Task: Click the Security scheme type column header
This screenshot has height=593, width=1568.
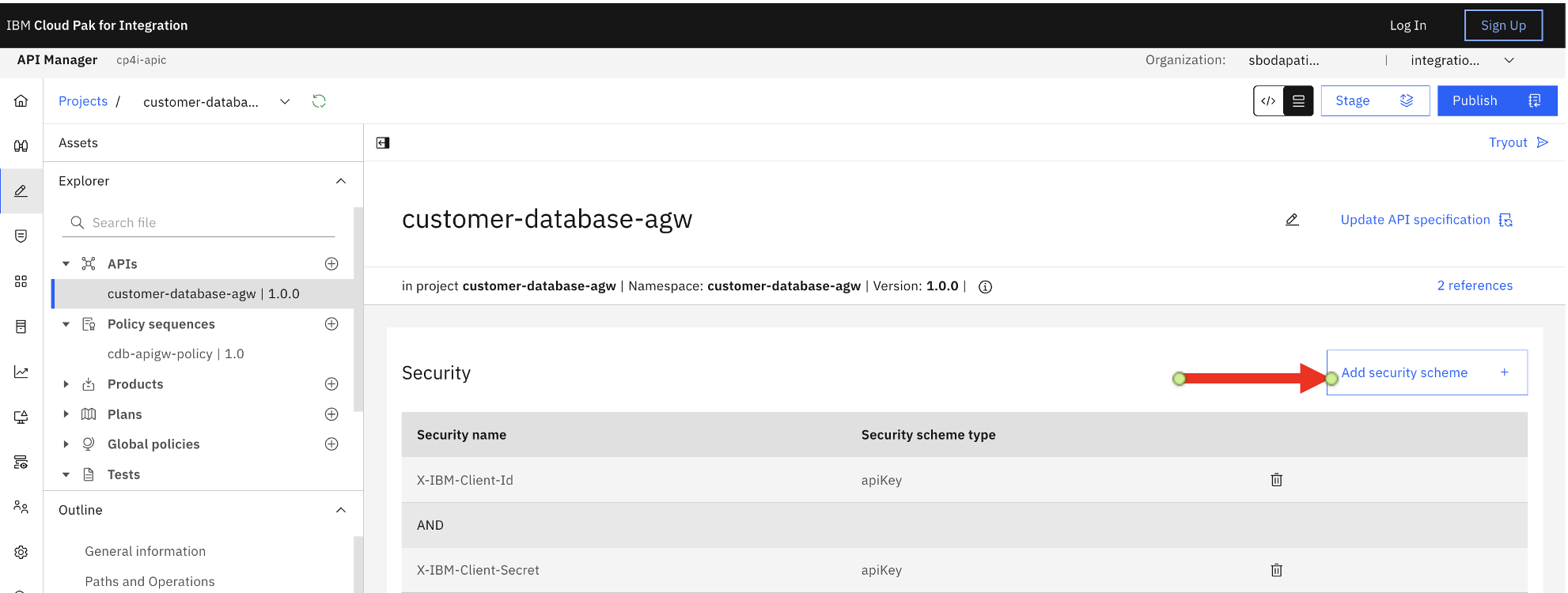Action: tap(928, 435)
